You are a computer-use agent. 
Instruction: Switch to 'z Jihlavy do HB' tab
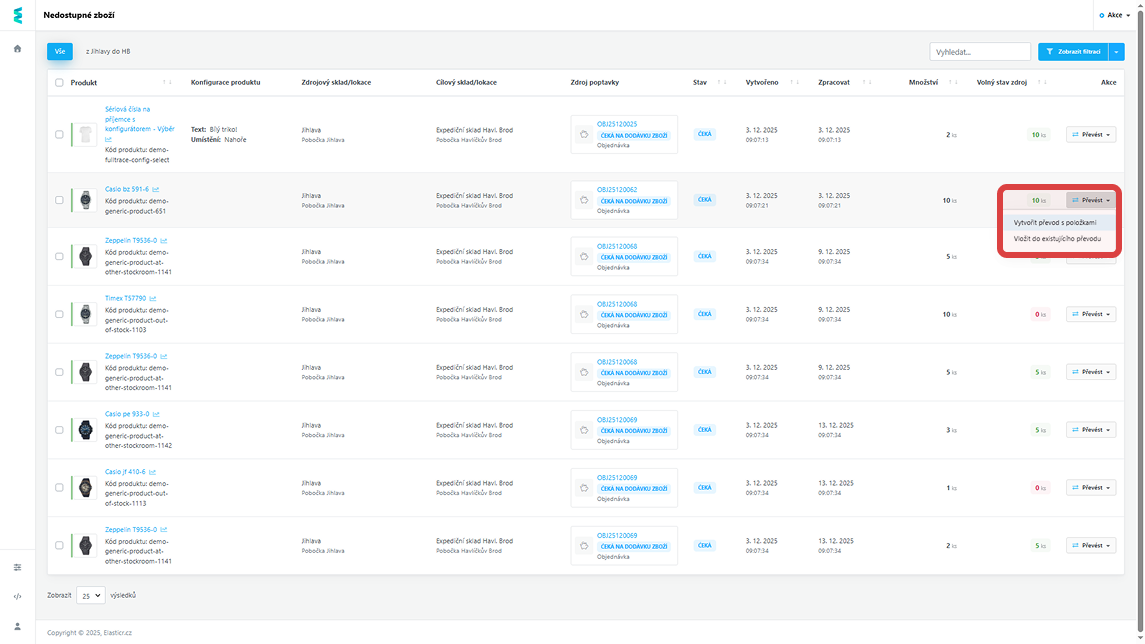point(108,51)
